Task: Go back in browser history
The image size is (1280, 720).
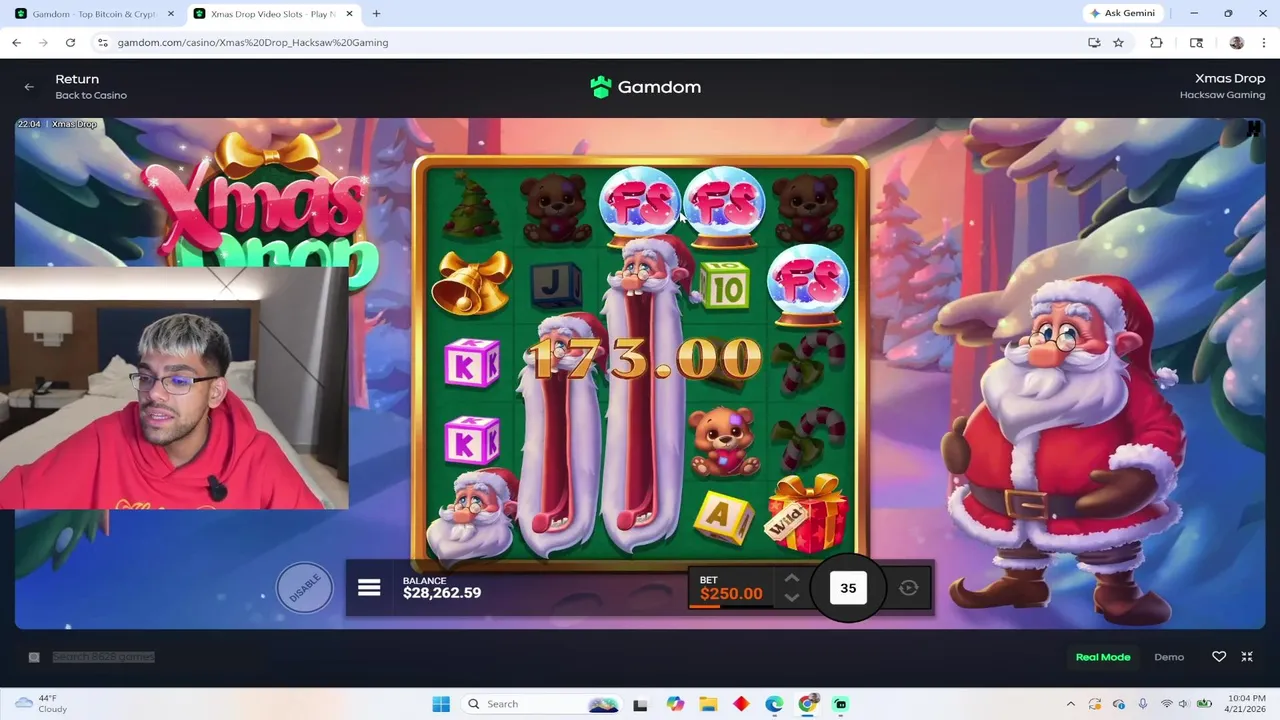Action: (x=16, y=42)
